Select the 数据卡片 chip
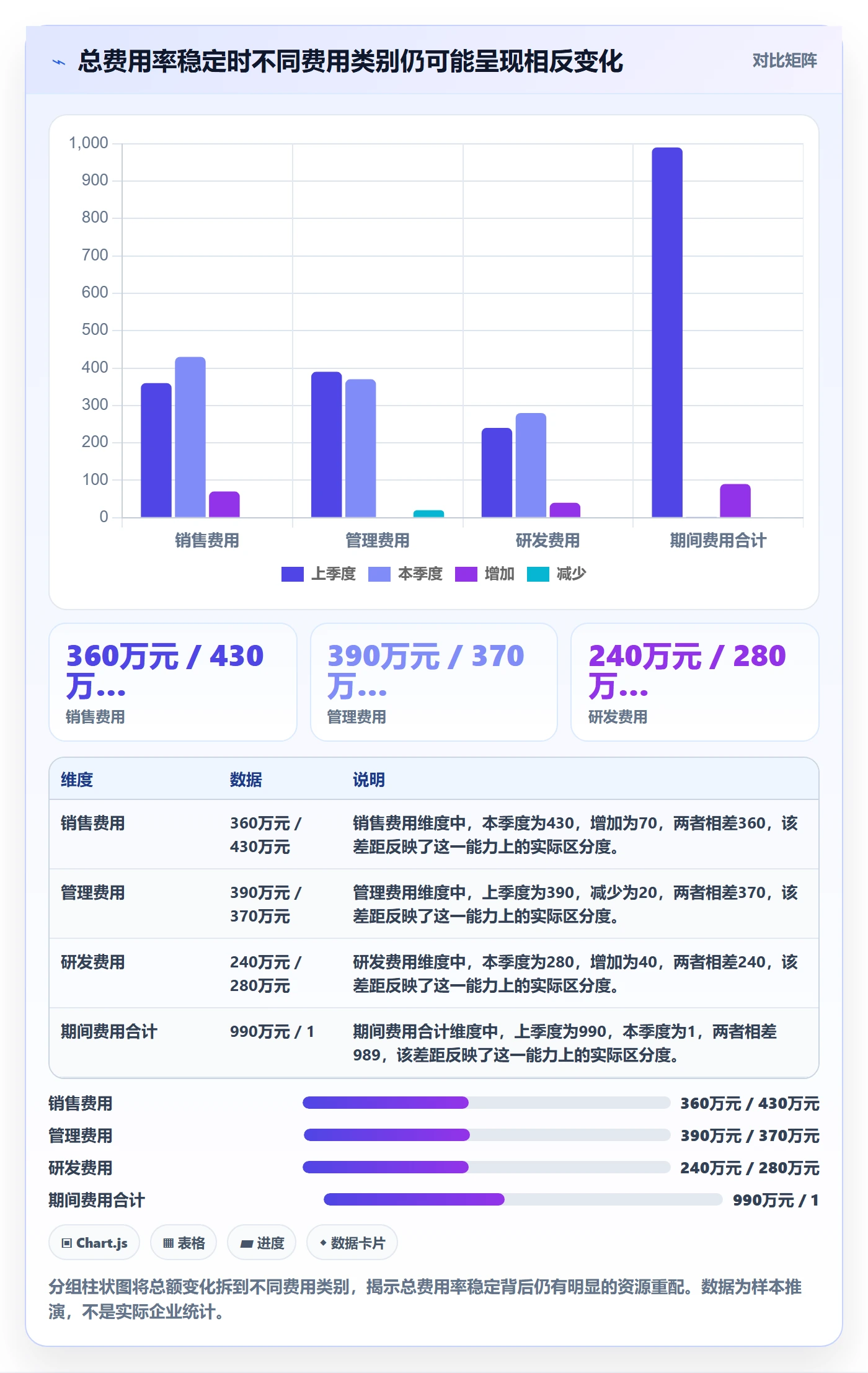Image resolution: width=868 pixels, height=1373 pixels. [x=352, y=1243]
